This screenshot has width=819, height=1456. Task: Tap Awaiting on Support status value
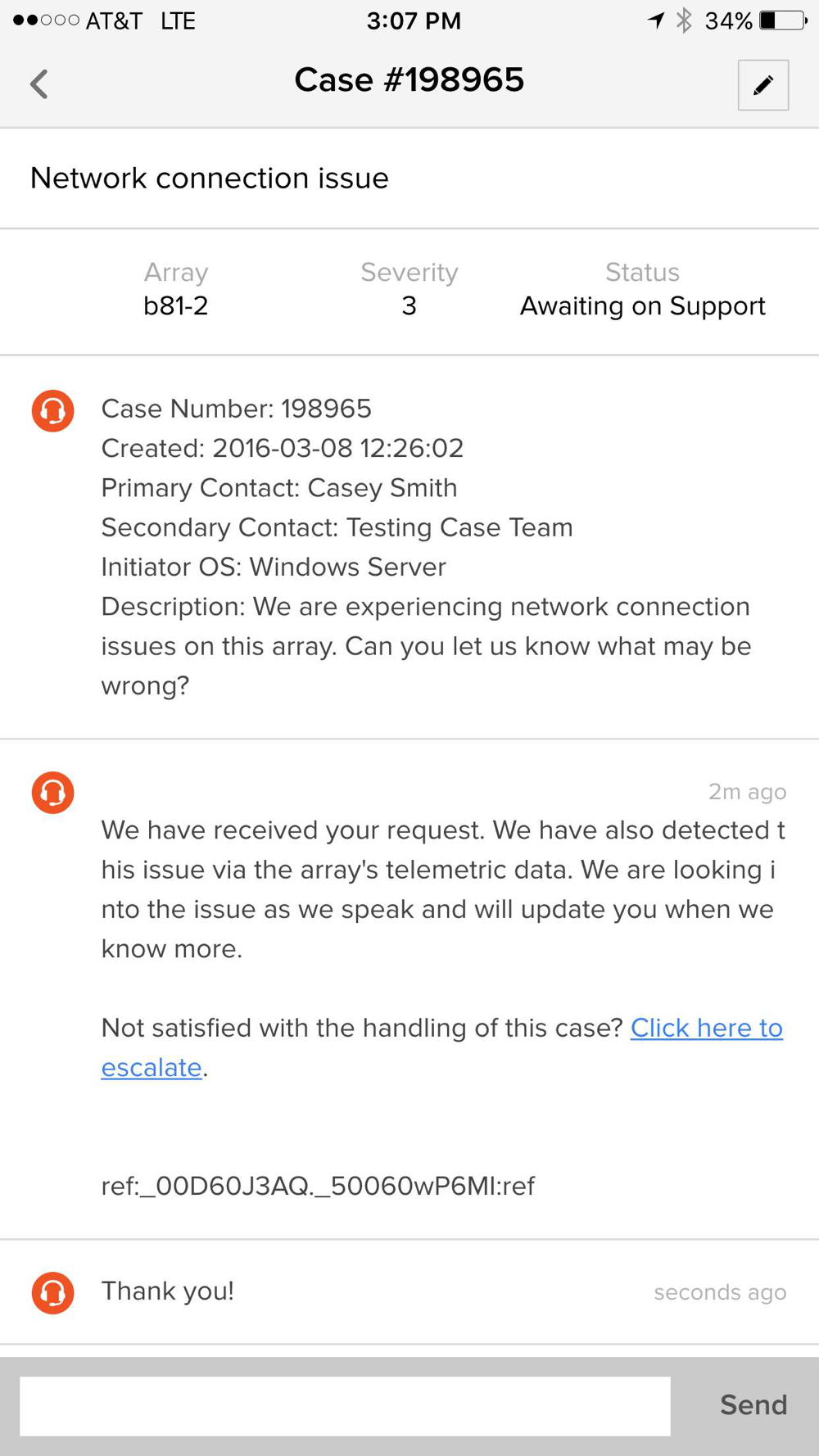tap(642, 306)
